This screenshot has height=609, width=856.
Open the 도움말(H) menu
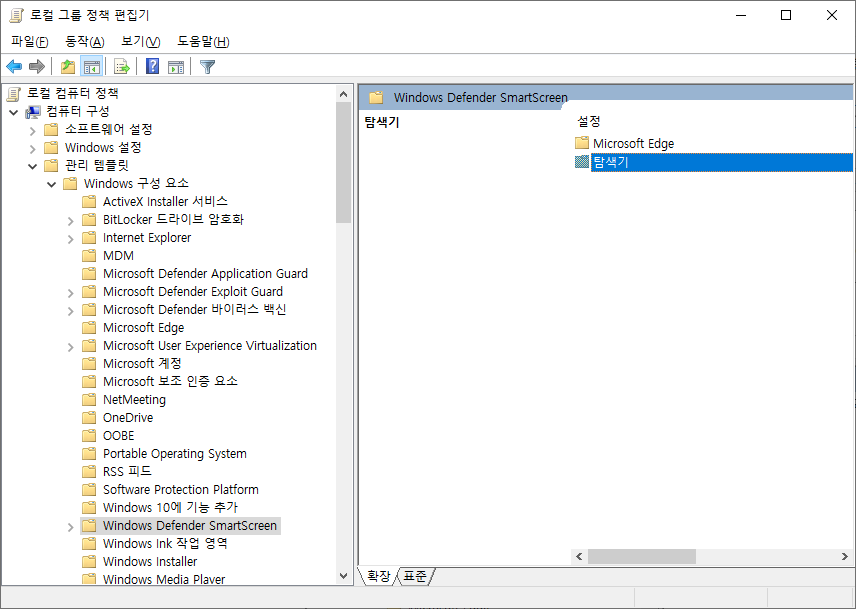203,41
